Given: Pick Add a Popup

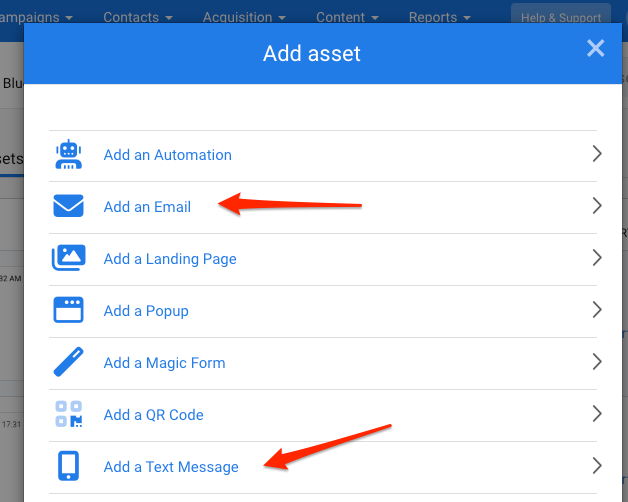Looking at the screenshot, I should [x=323, y=311].
